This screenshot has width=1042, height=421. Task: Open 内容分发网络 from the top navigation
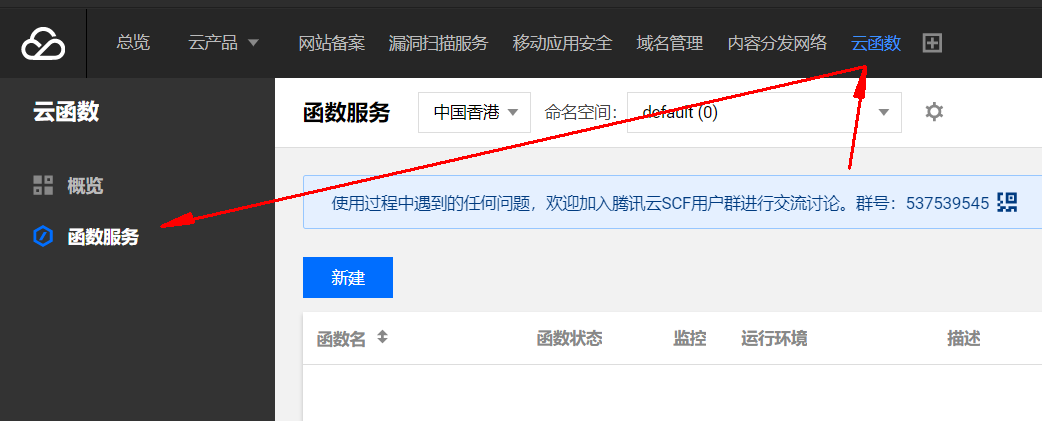pos(777,43)
